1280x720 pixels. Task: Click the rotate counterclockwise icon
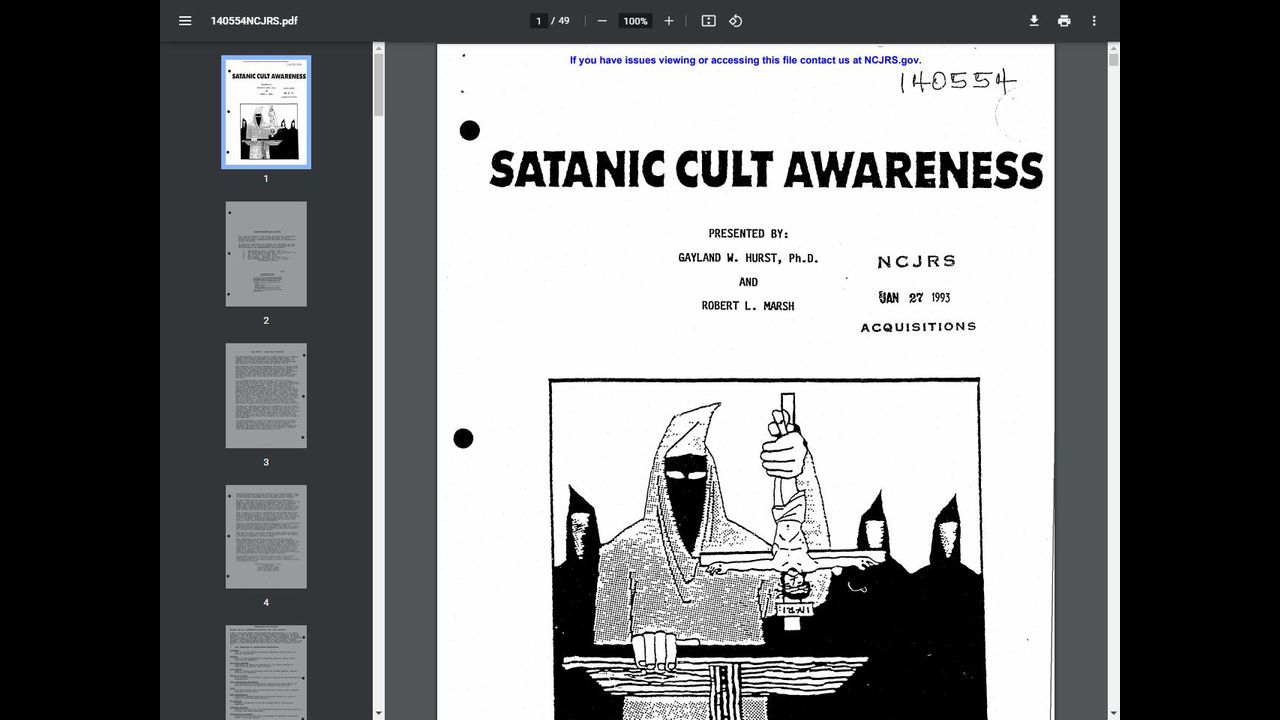coord(735,21)
